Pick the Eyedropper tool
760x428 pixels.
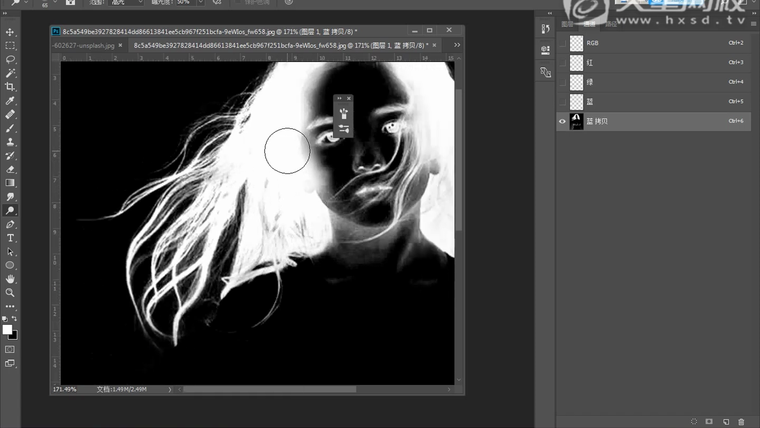[x=10, y=101]
